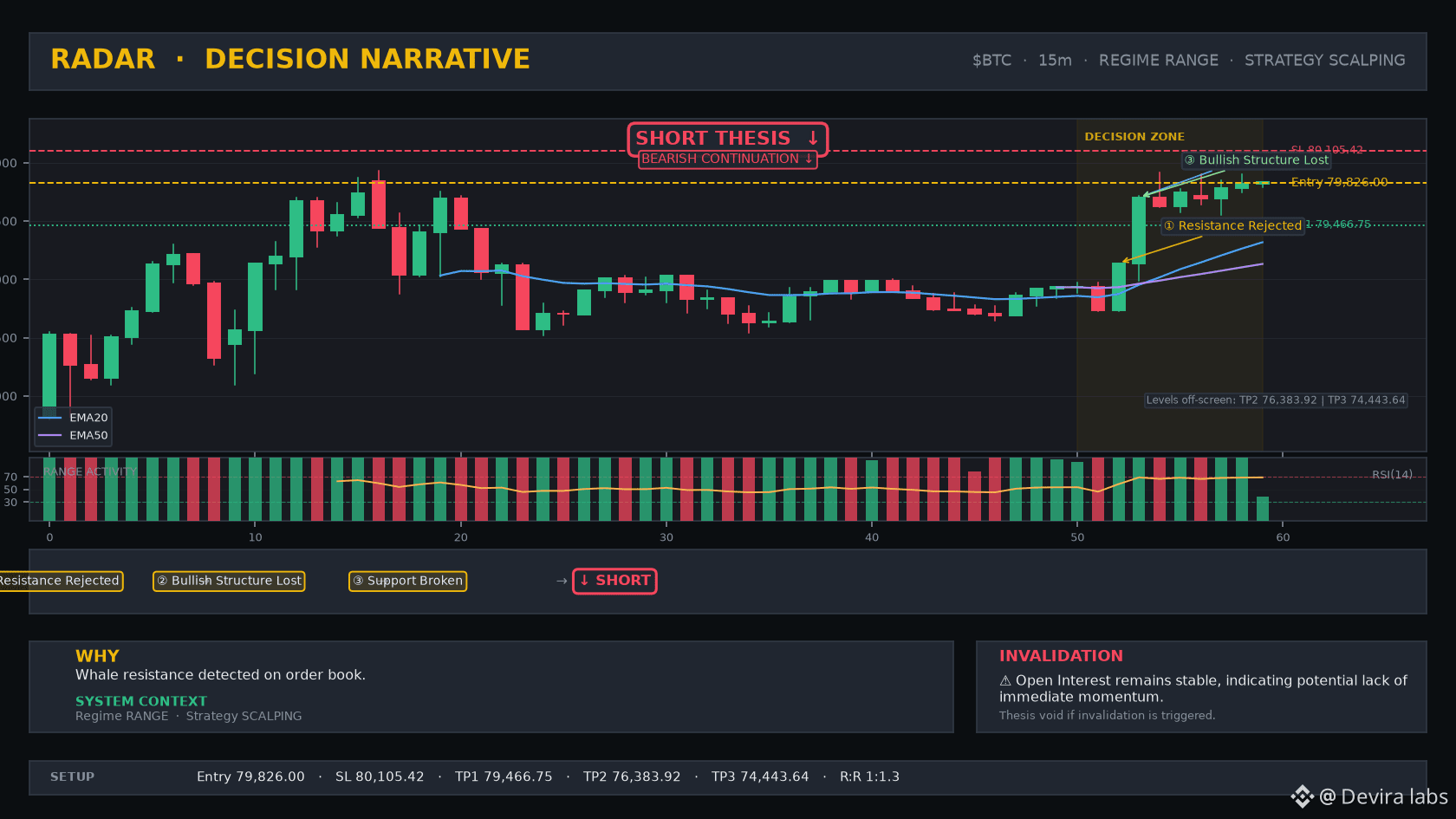Viewport: 1456px width, 819px height.
Task: Click Bullish Structure Lost annotation on chart
Action: pyautogui.click(x=1256, y=160)
